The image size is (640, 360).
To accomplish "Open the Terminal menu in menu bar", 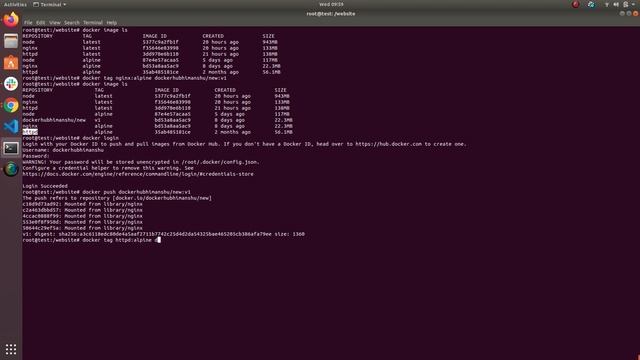I will 93,23.
